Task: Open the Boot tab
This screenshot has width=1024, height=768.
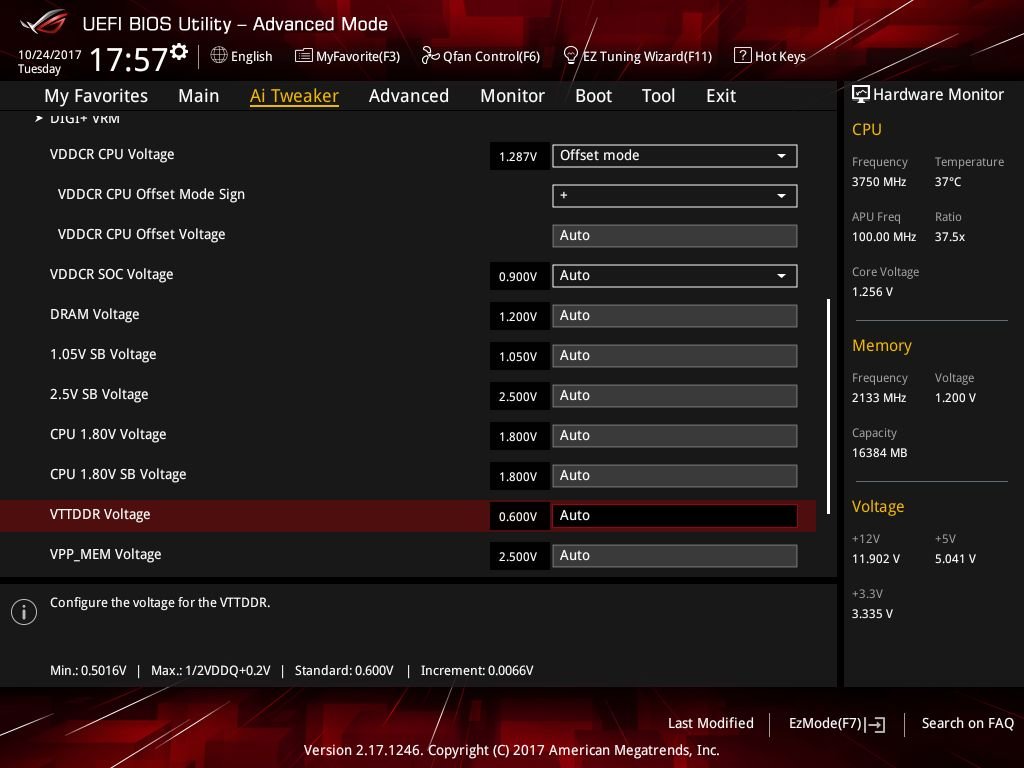Action: [593, 96]
